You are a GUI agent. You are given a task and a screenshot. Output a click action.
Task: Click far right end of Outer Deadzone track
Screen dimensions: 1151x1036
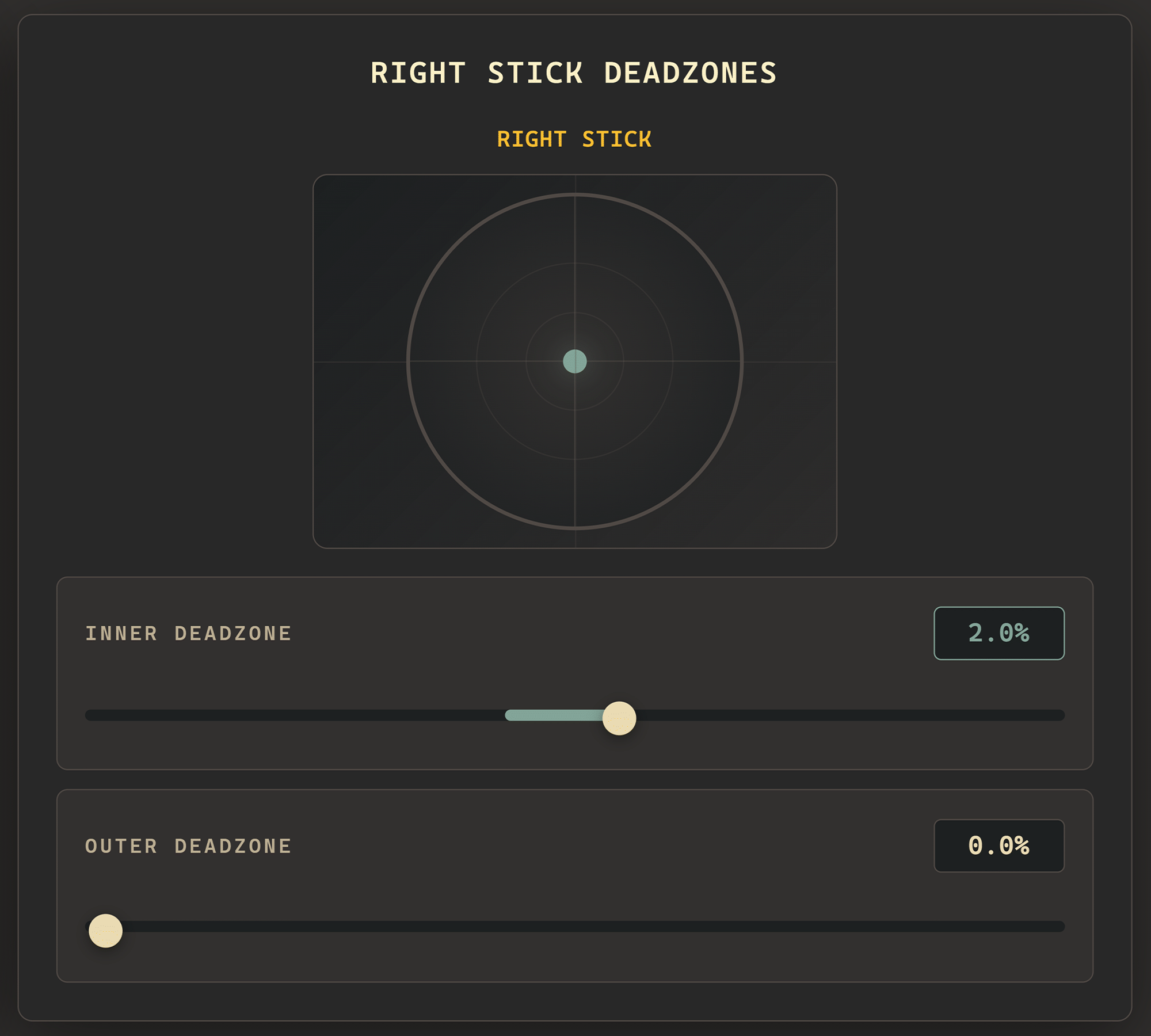click(1059, 926)
